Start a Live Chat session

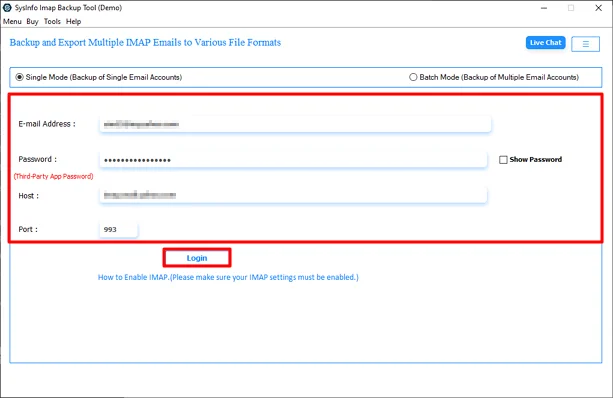click(x=545, y=43)
